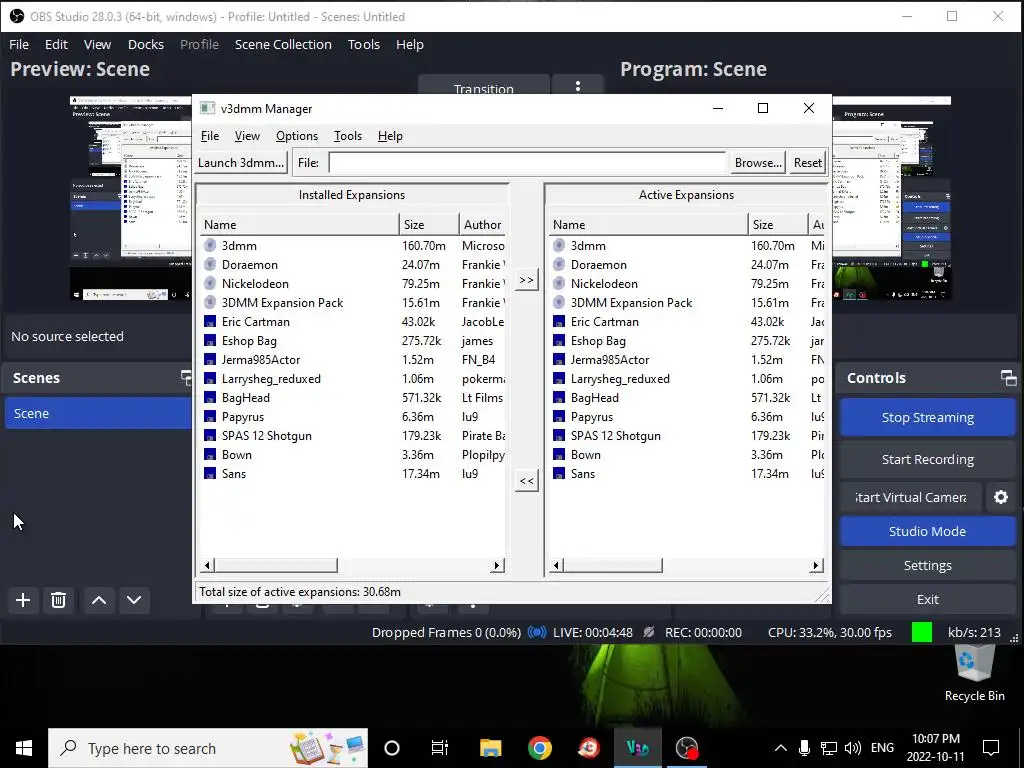
Task: Click Installed Expansions scrollbar right arrow
Action: 498,566
